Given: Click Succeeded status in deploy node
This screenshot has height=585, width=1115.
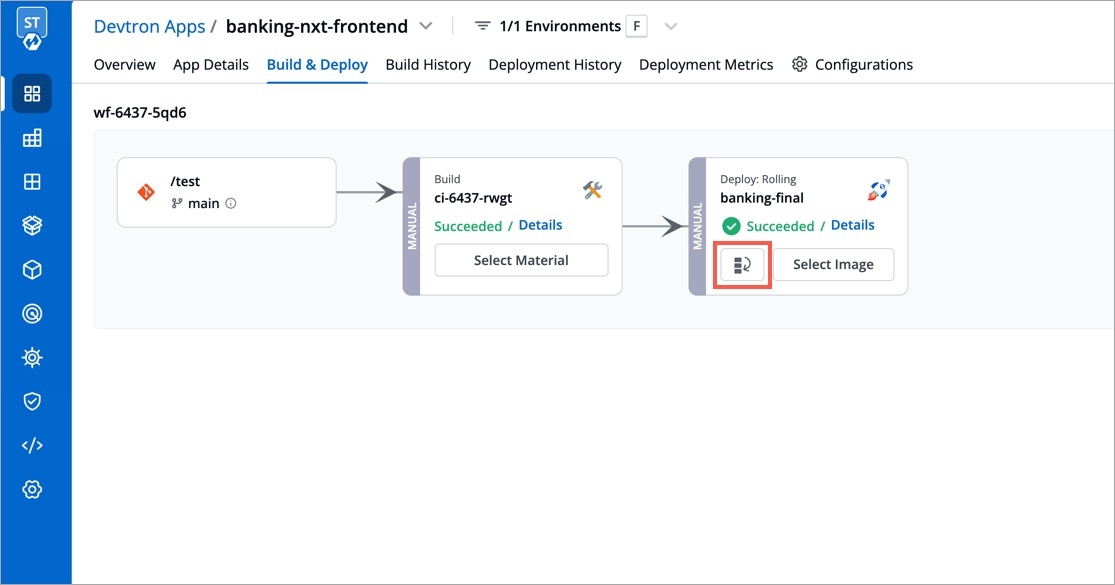Looking at the screenshot, I should pos(780,226).
